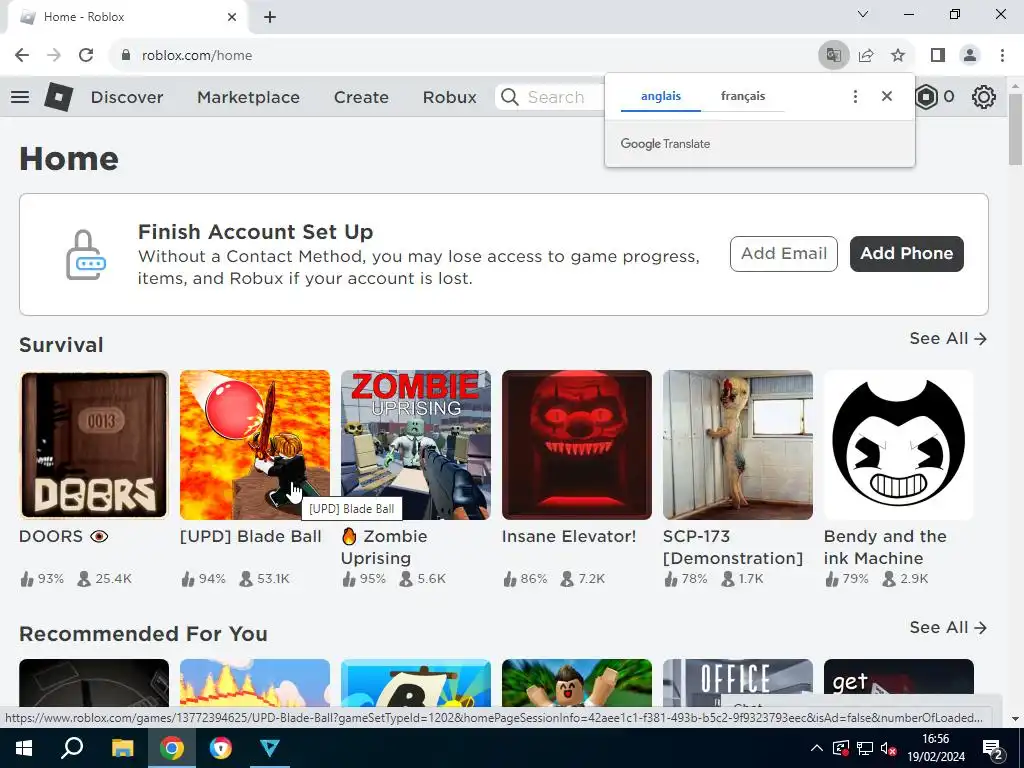The width and height of the screenshot is (1024, 768).
Task: Go back to the previous page
Action: 22,56
